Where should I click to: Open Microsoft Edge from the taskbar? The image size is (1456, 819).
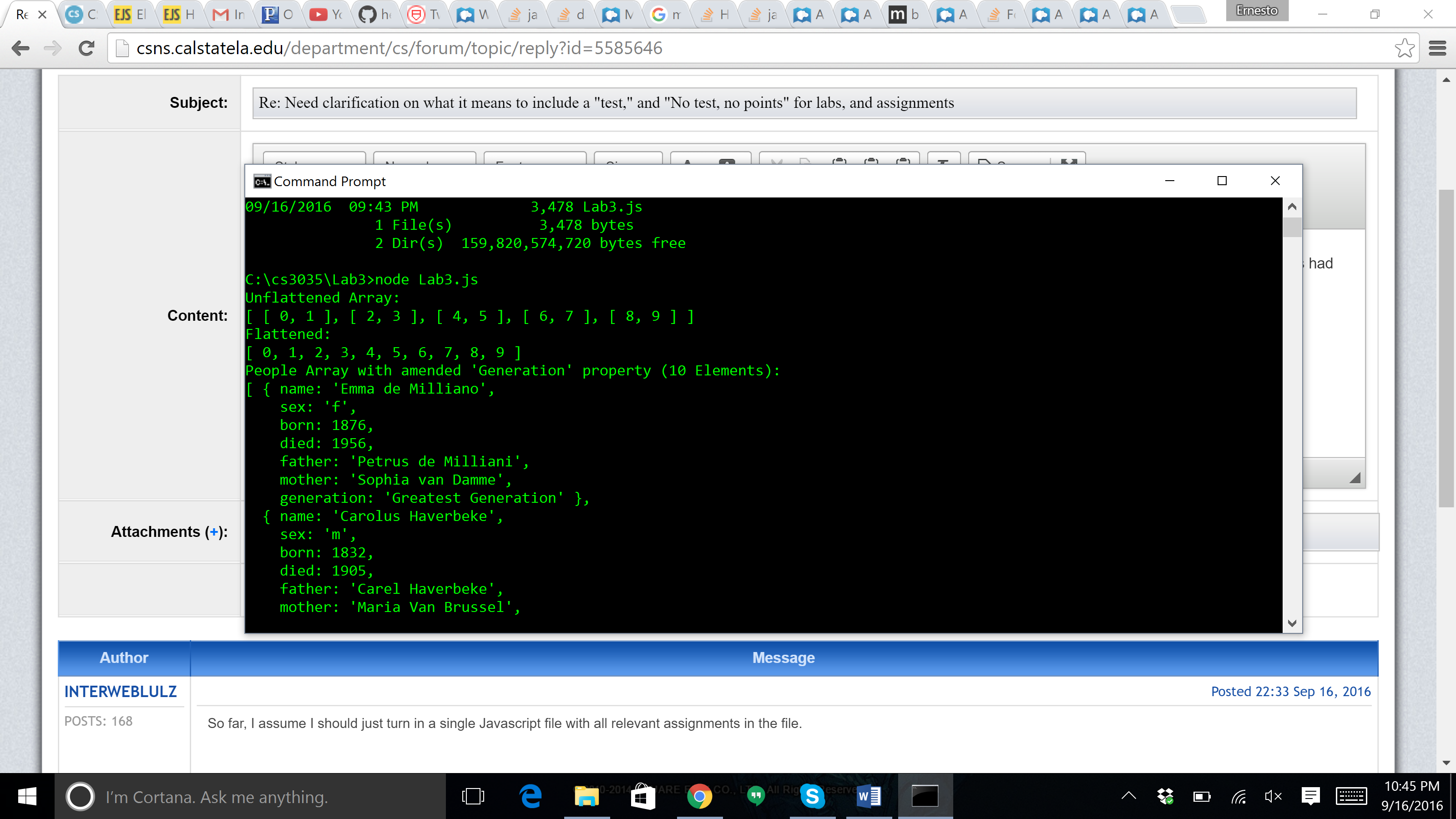point(530,796)
